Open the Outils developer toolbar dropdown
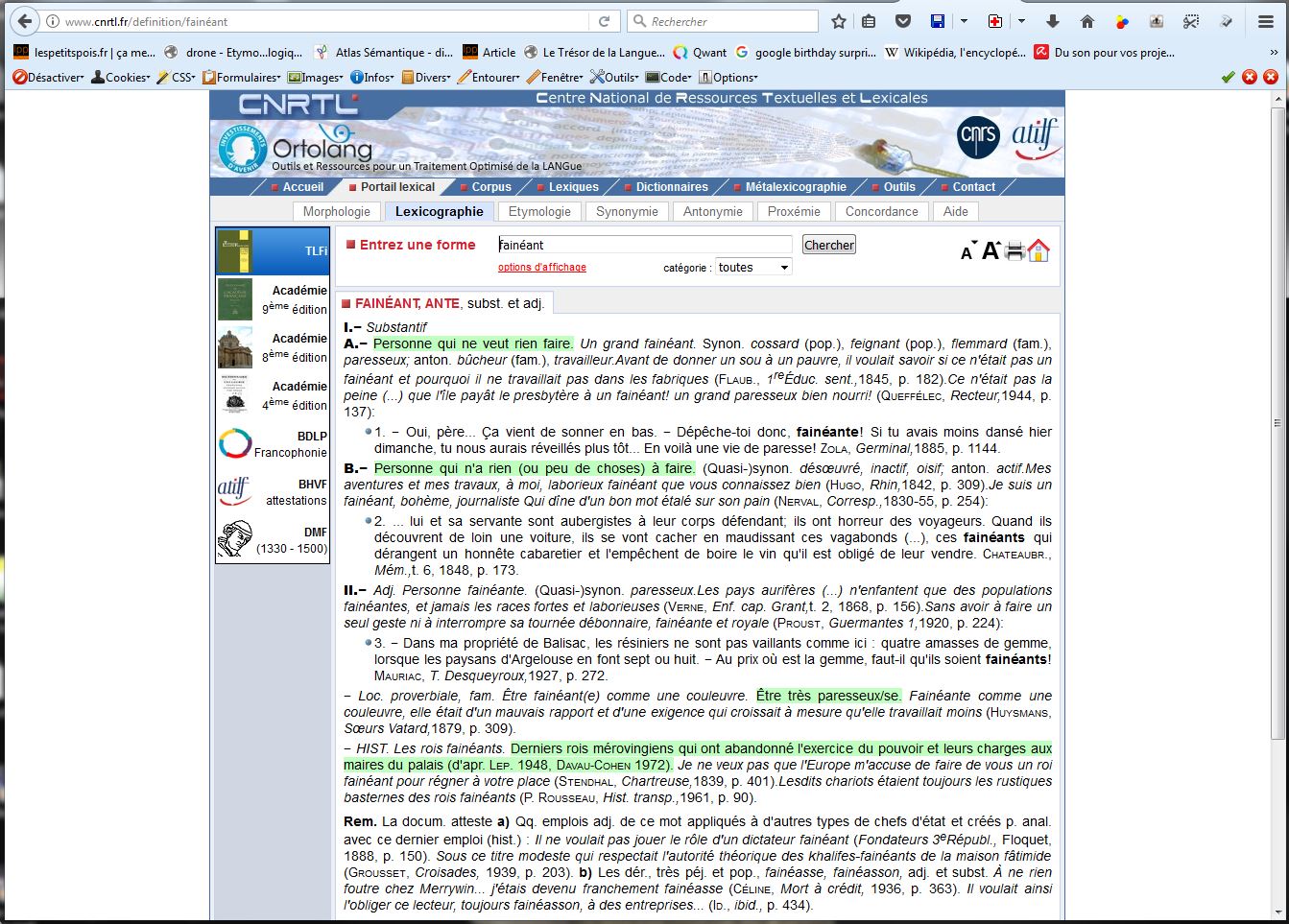 click(615, 77)
